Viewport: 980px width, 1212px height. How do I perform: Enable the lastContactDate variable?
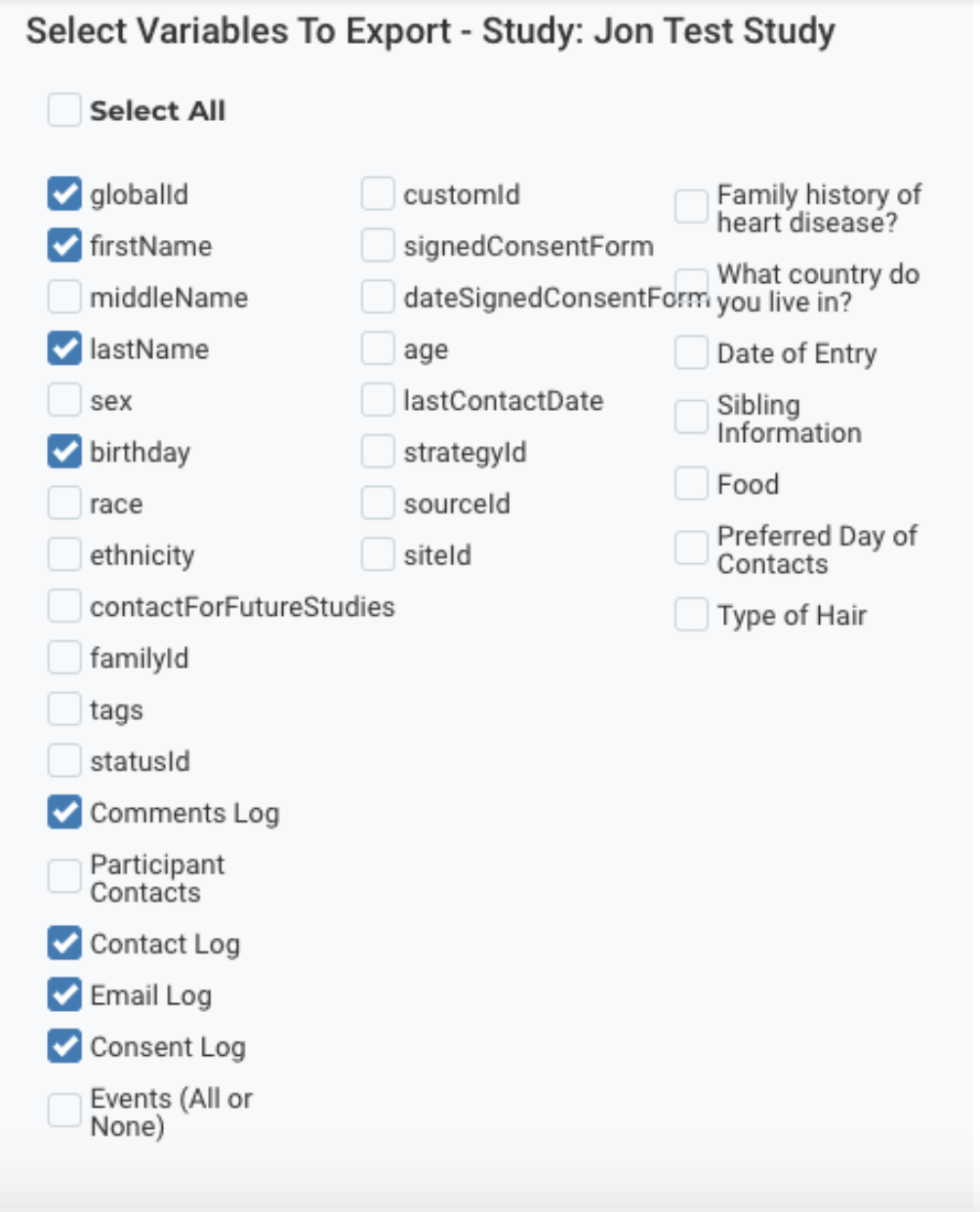pyautogui.click(x=378, y=400)
